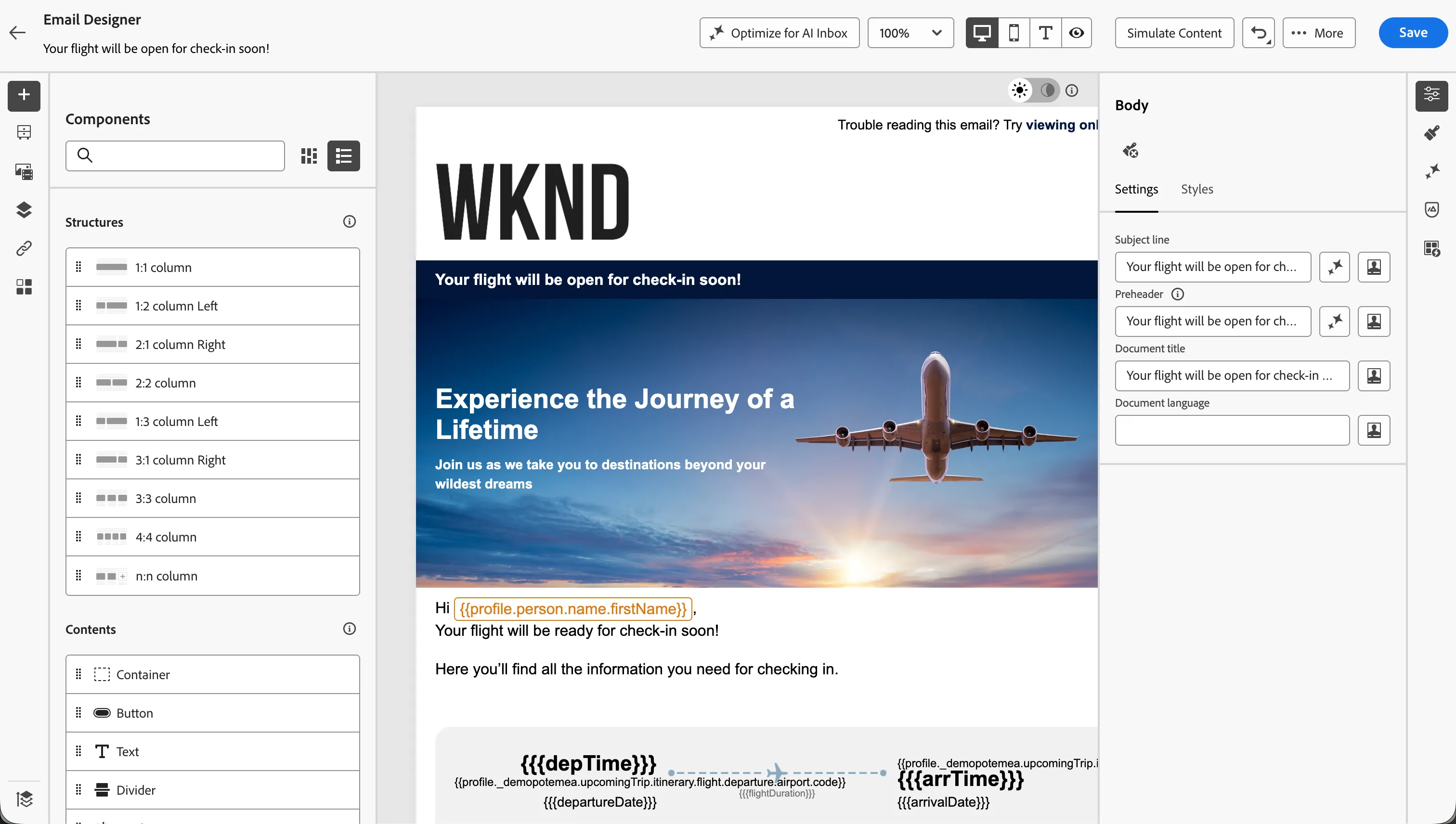The height and width of the screenshot is (824, 1456).
Task: Generate Preheader with AI sparkle icon
Action: click(1334, 322)
